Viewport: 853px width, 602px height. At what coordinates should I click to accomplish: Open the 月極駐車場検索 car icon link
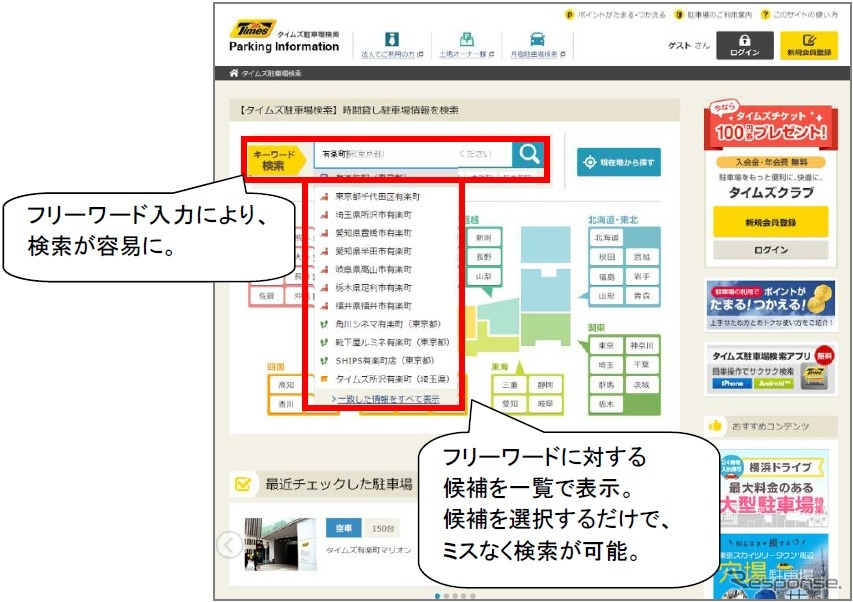[537, 45]
